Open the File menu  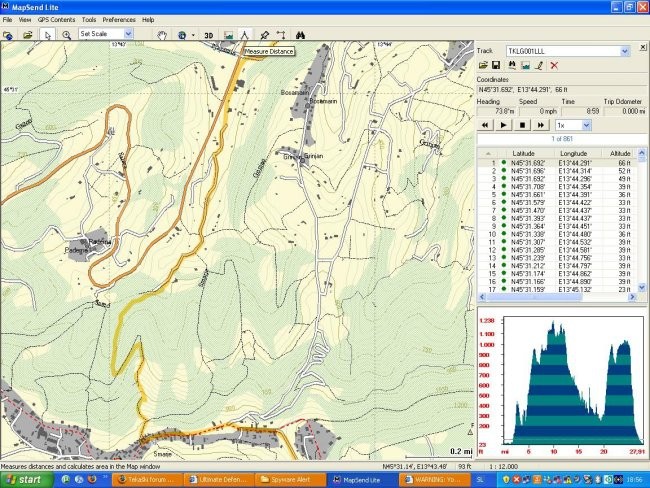pyautogui.click(x=7, y=19)
